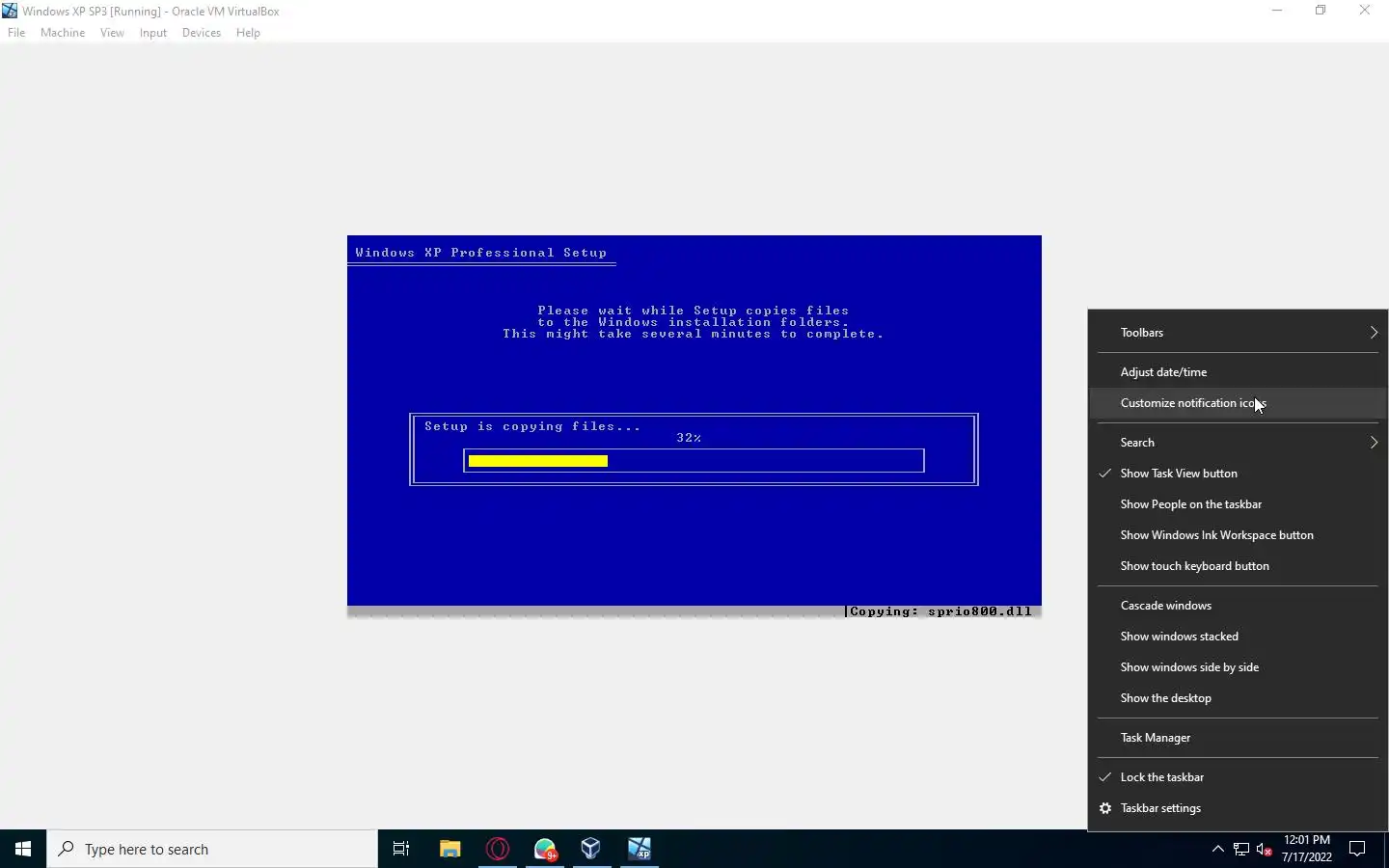Click the VirtualBox window title icon
This screenshot has width=1389, height=868.
pos(10,11)
